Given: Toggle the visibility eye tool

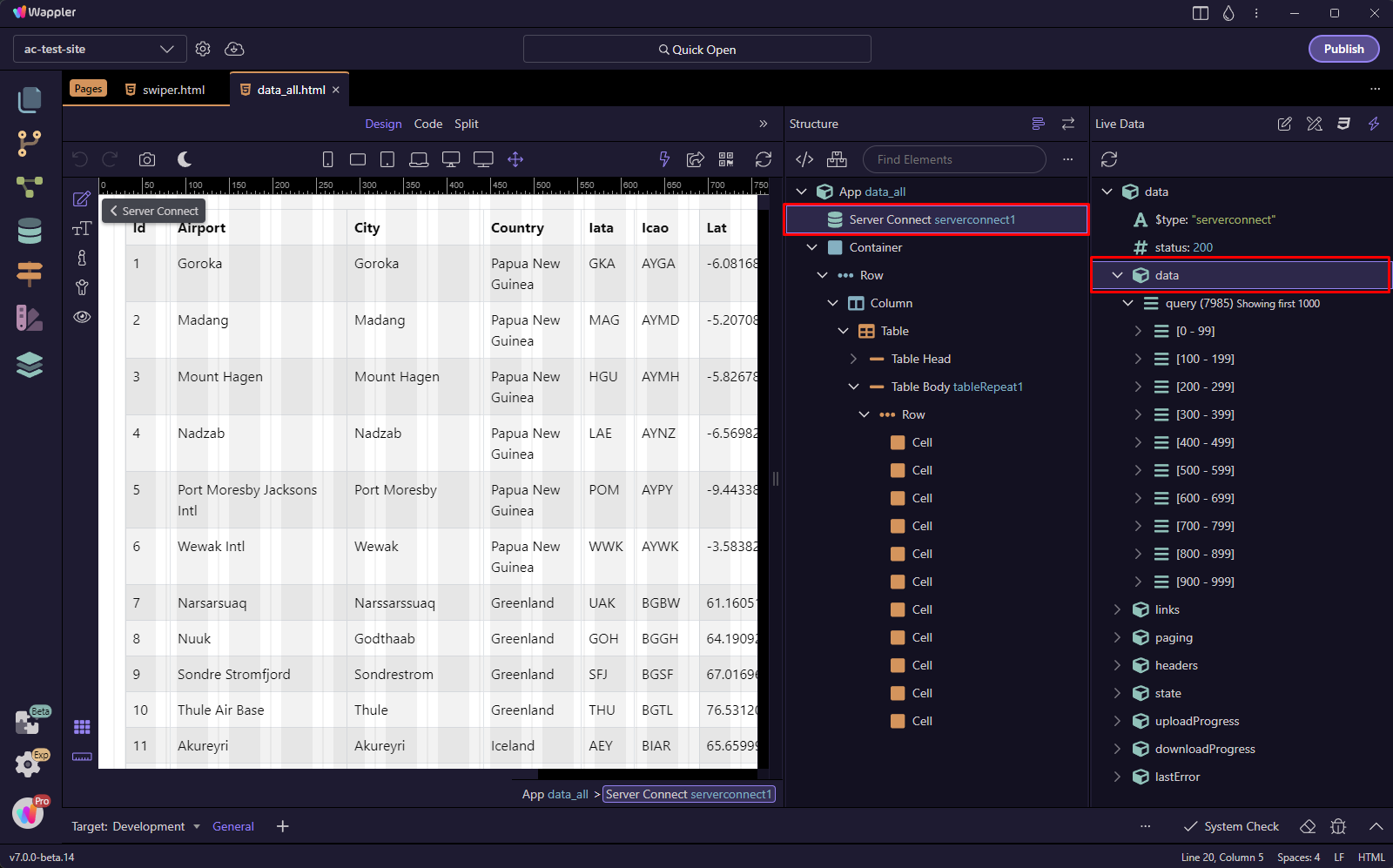Looking at the screenshot, I should click(x=82, y=317).
